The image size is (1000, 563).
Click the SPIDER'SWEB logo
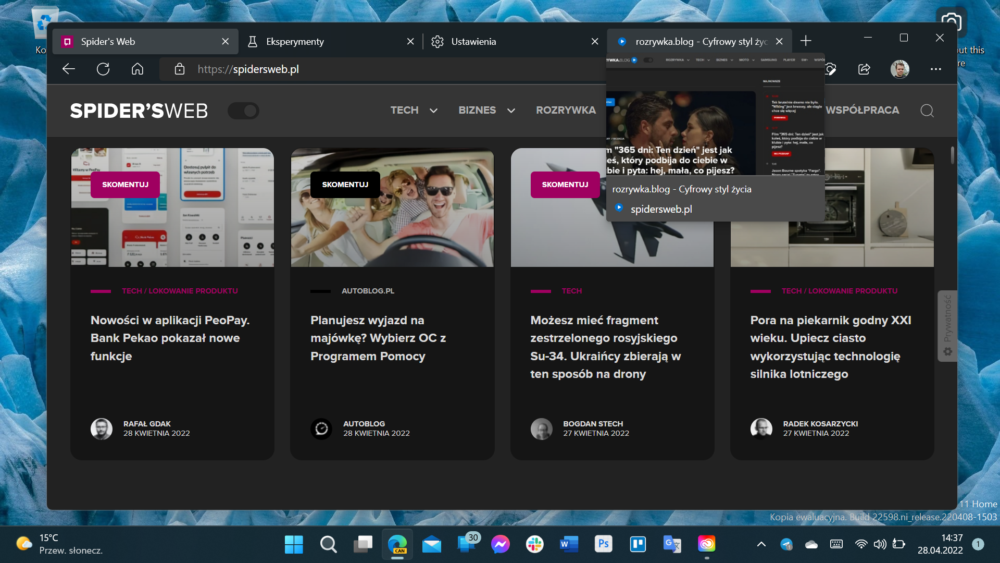139,111
